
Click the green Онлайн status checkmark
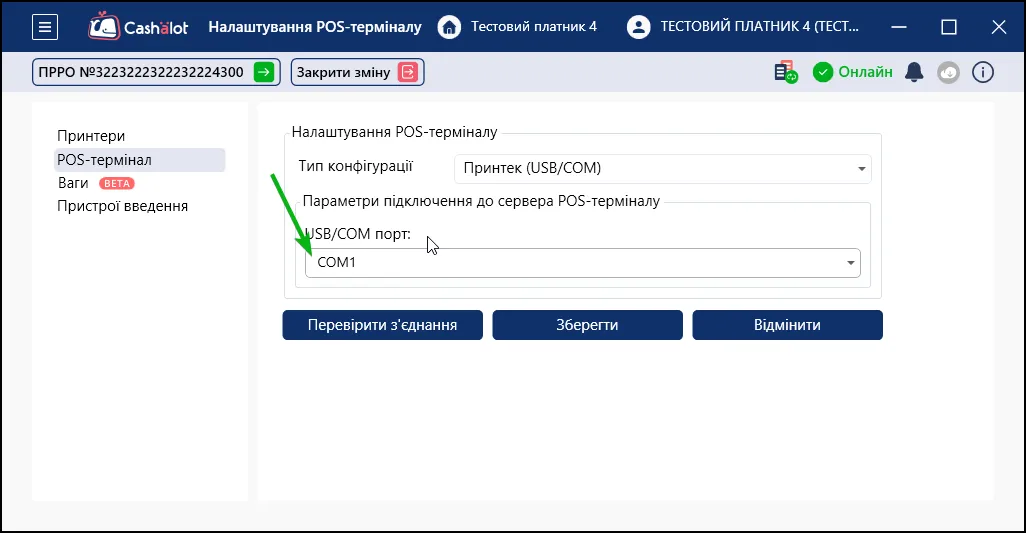click(x=823, y=72)
